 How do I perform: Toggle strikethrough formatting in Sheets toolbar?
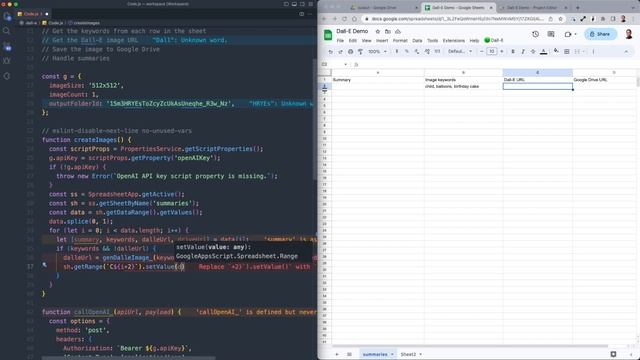533,52
